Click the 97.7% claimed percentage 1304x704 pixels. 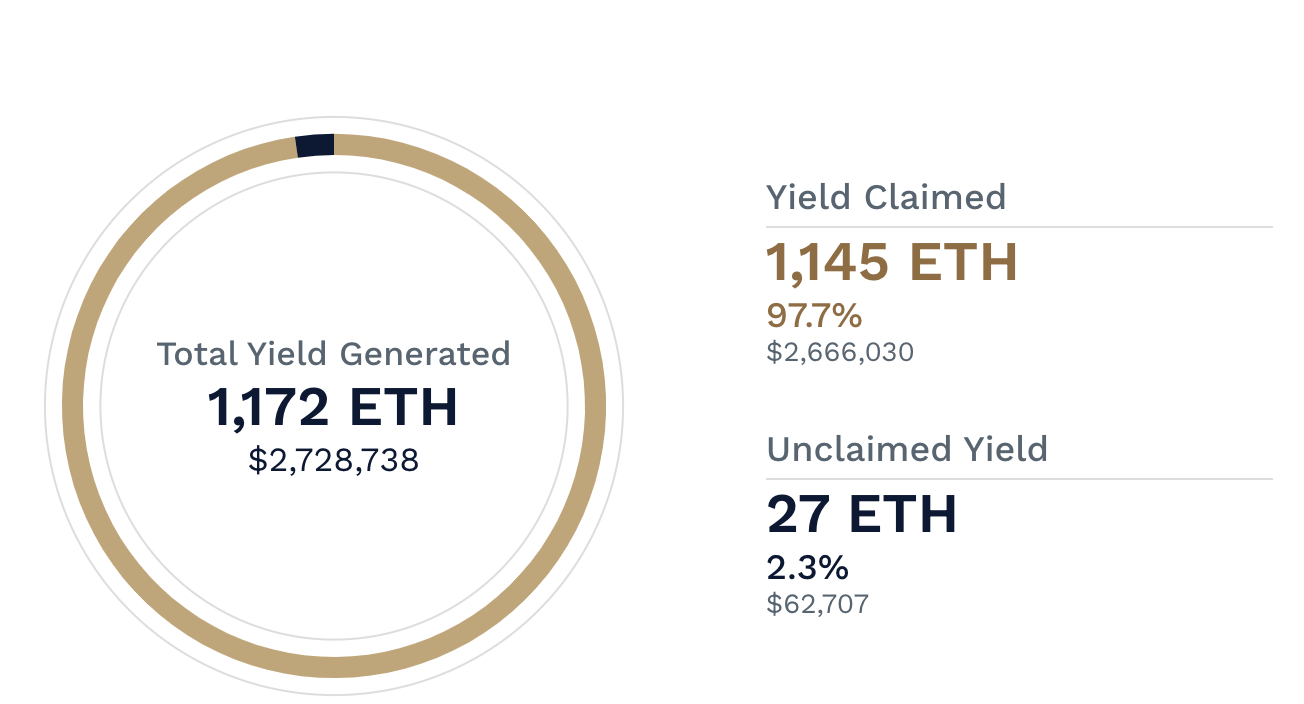[x=814, y=316]
